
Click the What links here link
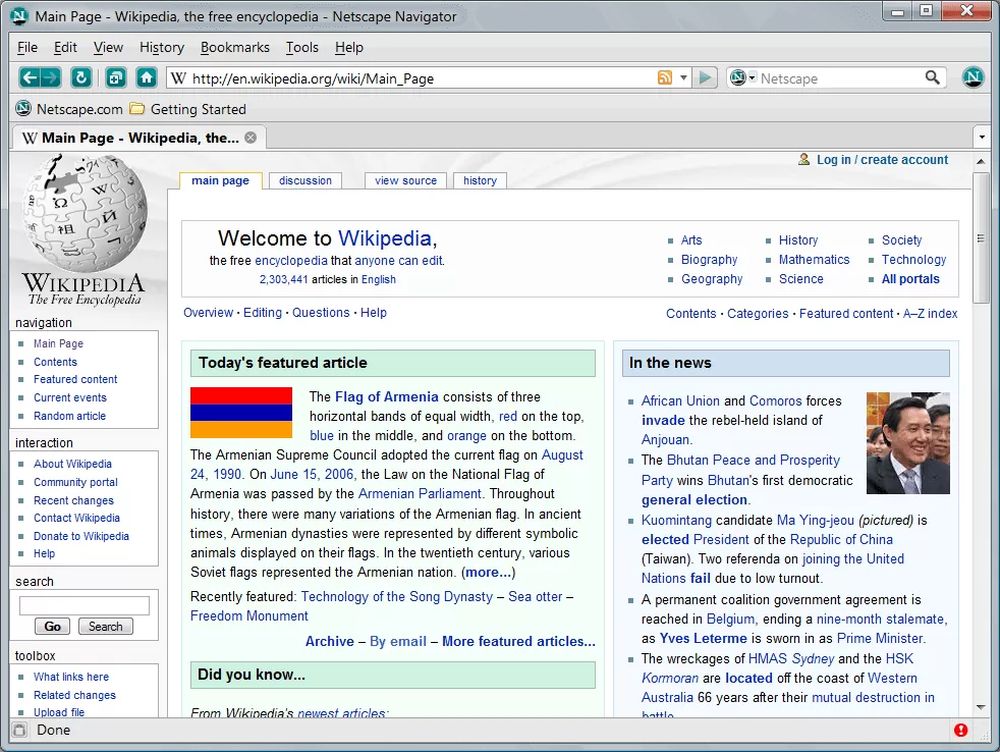71,677
